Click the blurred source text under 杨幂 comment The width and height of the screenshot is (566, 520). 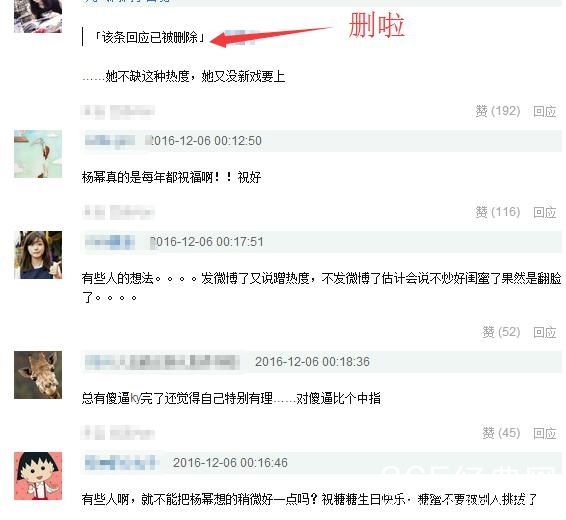point(118,212)
